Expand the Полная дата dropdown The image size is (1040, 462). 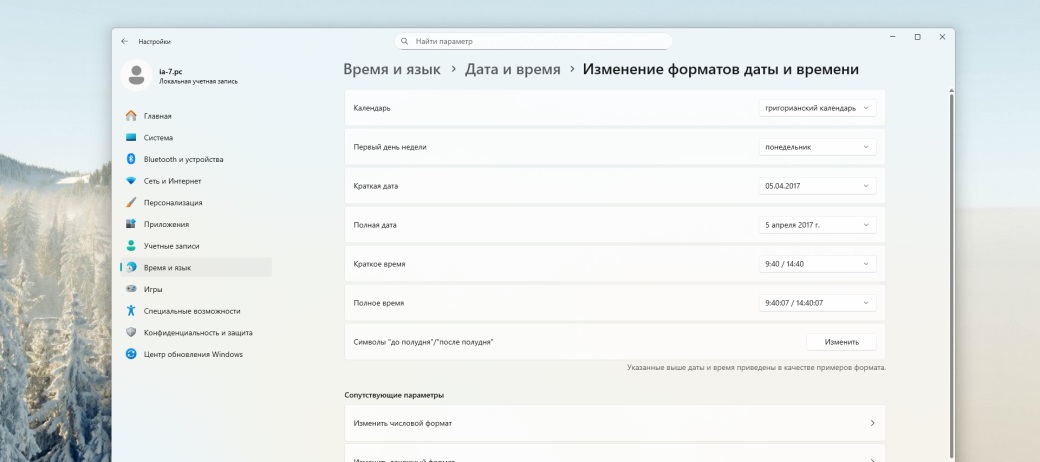point(817,225)
